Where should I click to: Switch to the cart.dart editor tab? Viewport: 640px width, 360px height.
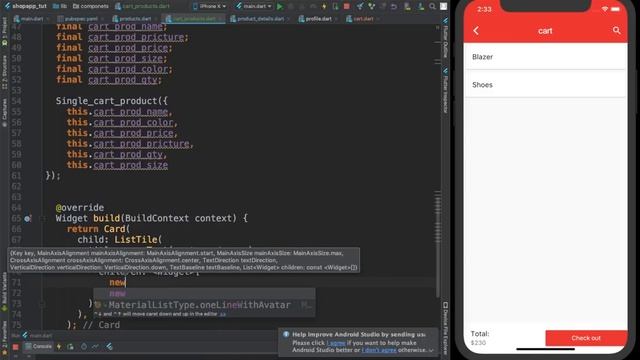[x=363, y=19]
